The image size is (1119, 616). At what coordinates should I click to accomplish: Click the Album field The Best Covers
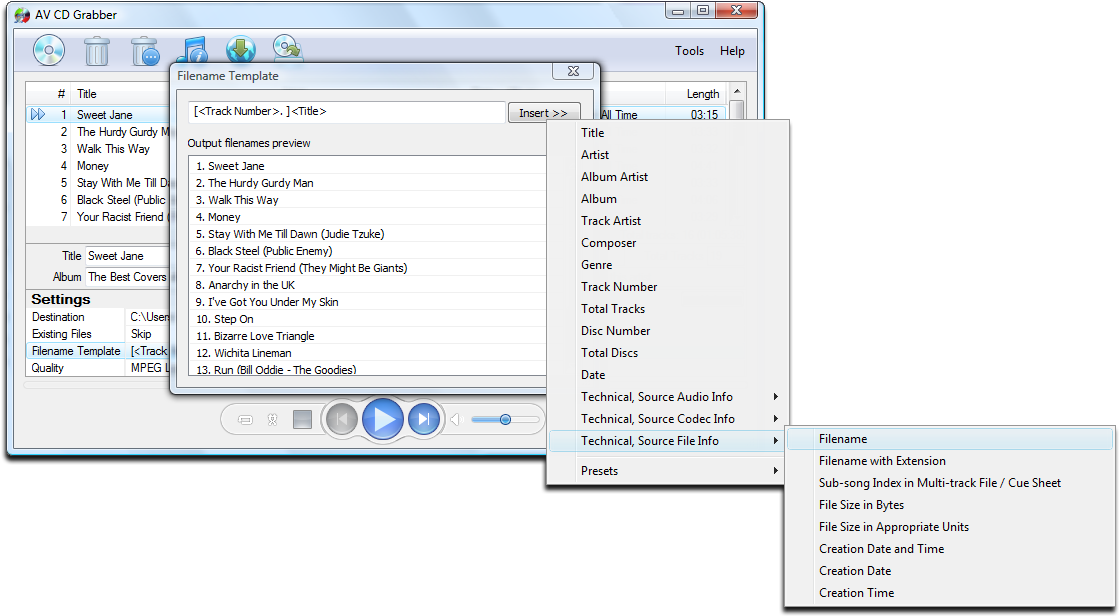(128, 277)
